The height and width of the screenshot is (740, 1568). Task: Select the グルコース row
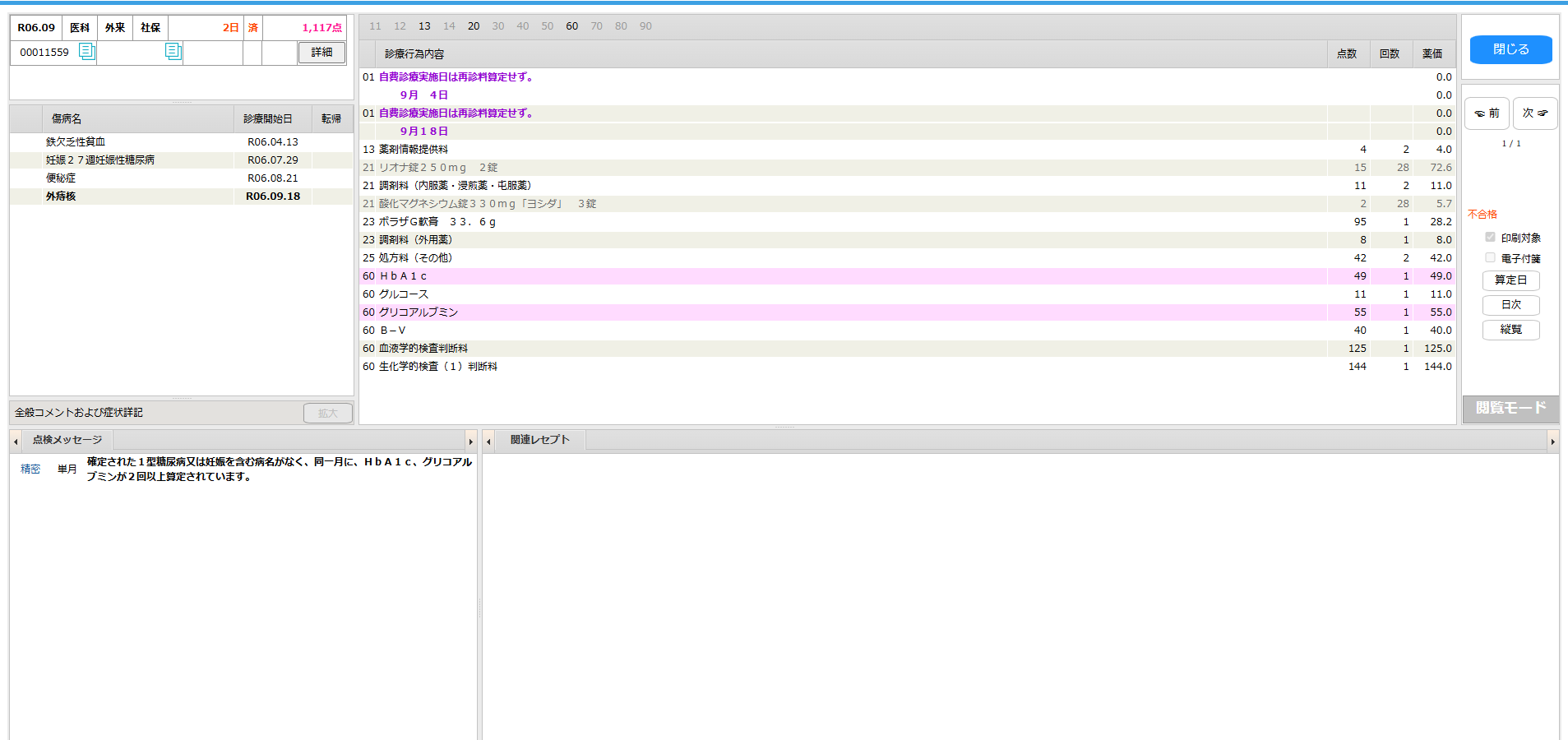tap(908, 294)
